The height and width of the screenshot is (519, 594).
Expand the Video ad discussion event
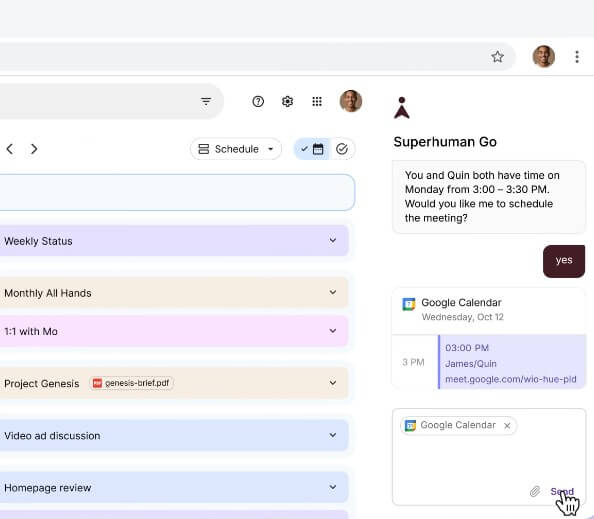tap(333, 435)
